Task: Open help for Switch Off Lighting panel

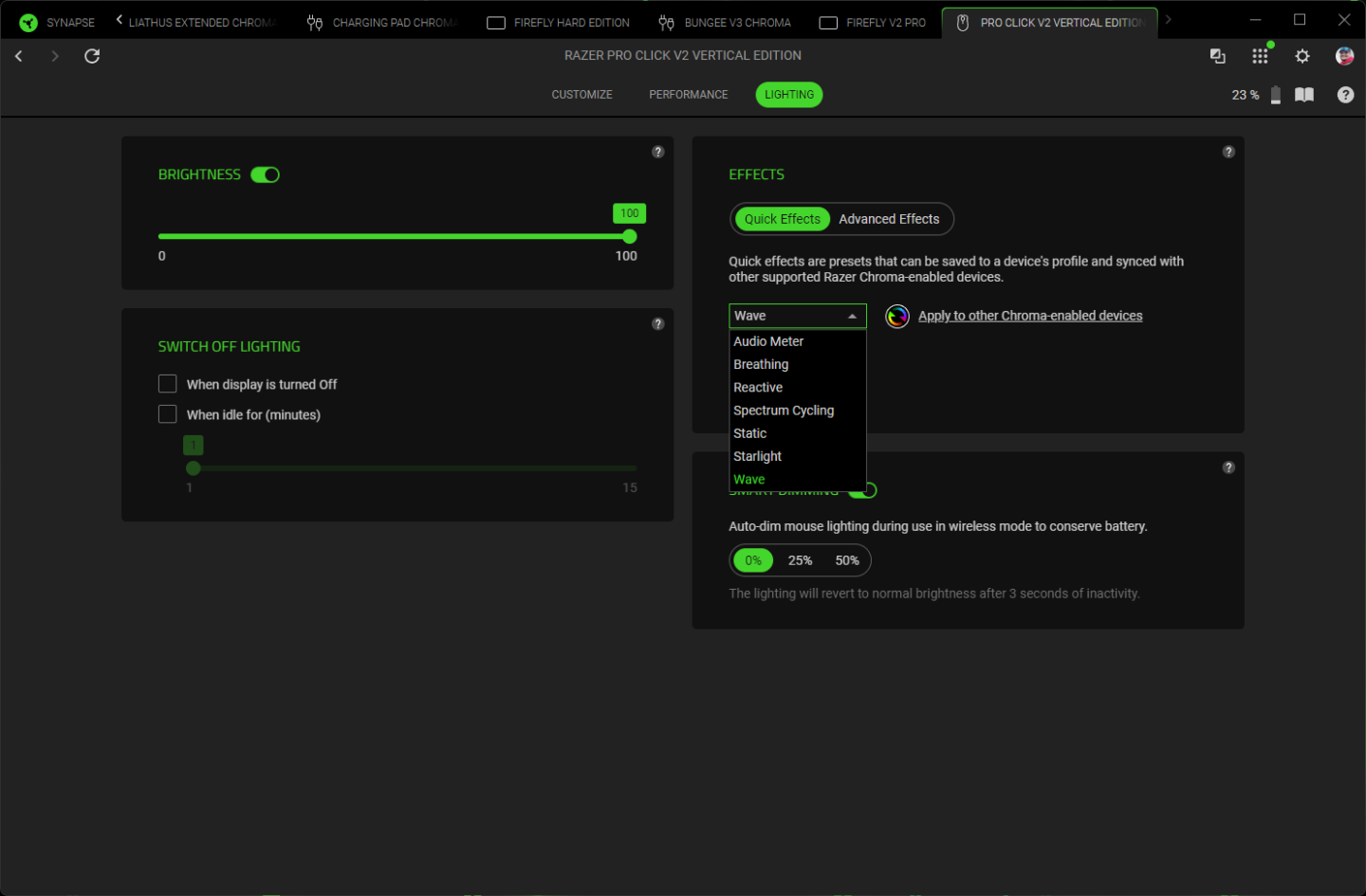Action: [x=658, y=324]
